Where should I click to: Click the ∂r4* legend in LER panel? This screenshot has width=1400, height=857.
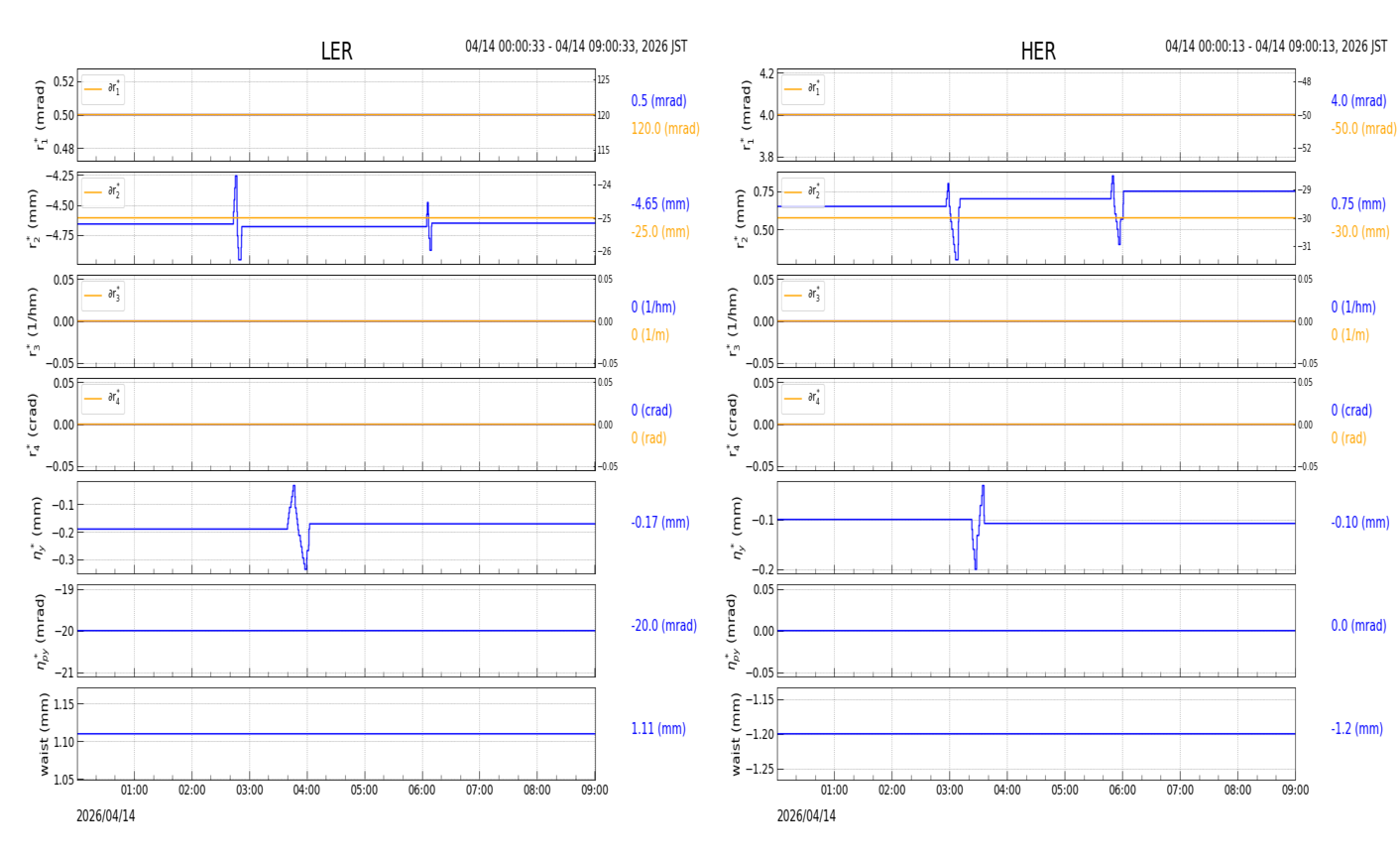click(103, 399)
